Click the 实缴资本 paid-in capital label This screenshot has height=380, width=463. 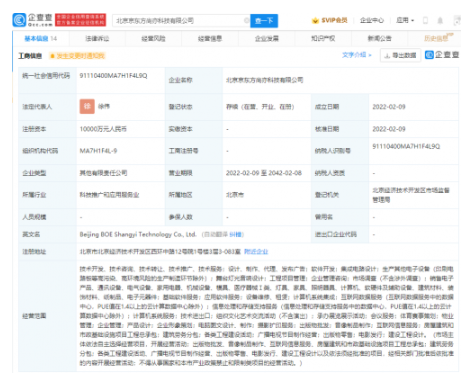click(x=180, y=129)
